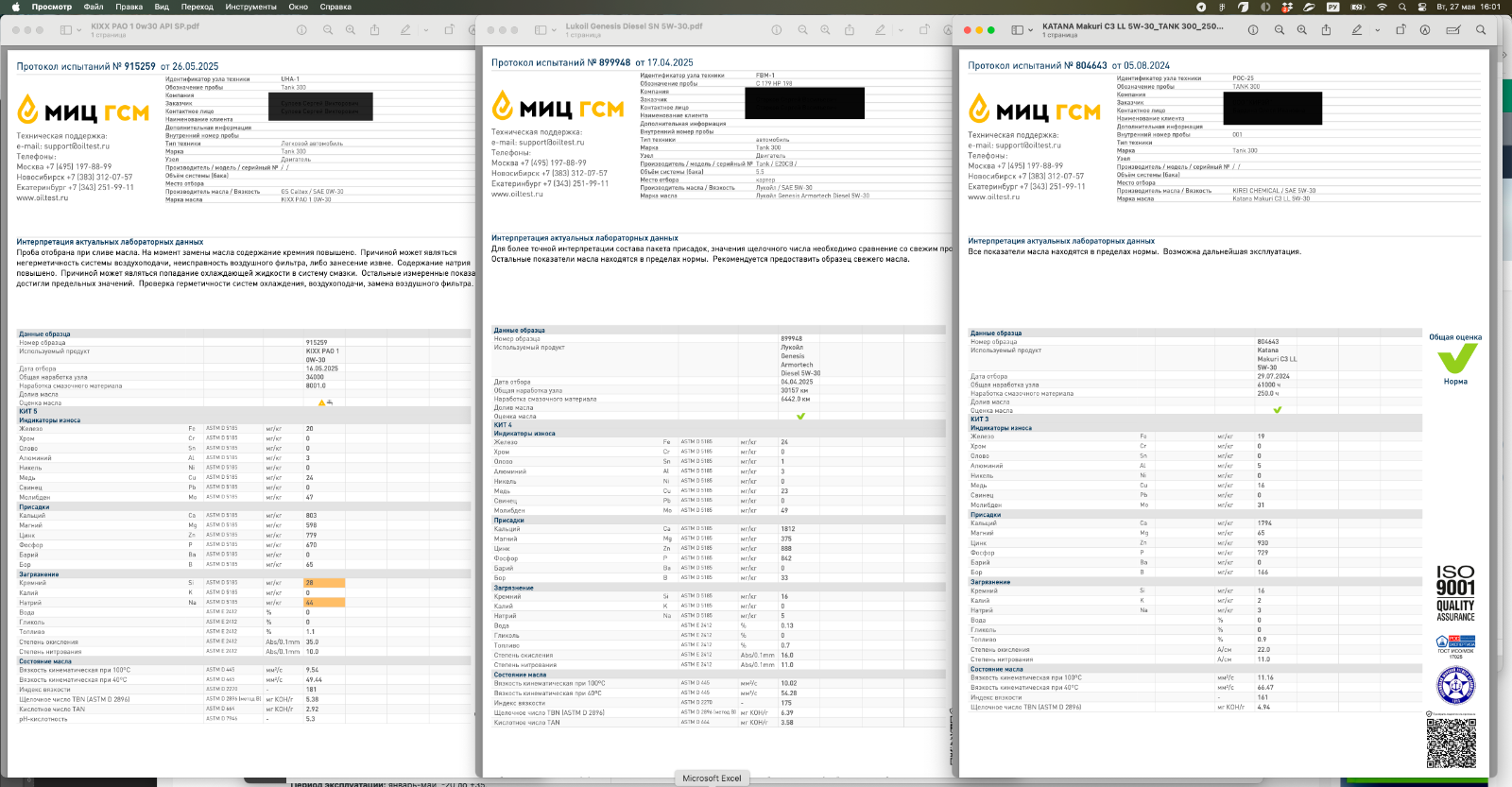
Task: Zoom out in KIXX PAO 1 window
Action: point(328,30)
